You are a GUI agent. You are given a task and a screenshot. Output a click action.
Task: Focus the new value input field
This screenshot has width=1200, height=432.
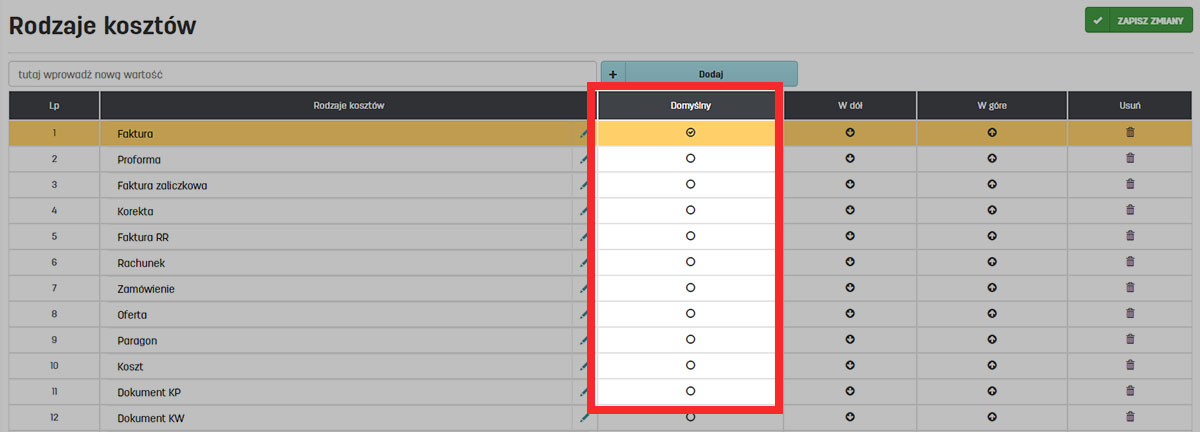302,74
